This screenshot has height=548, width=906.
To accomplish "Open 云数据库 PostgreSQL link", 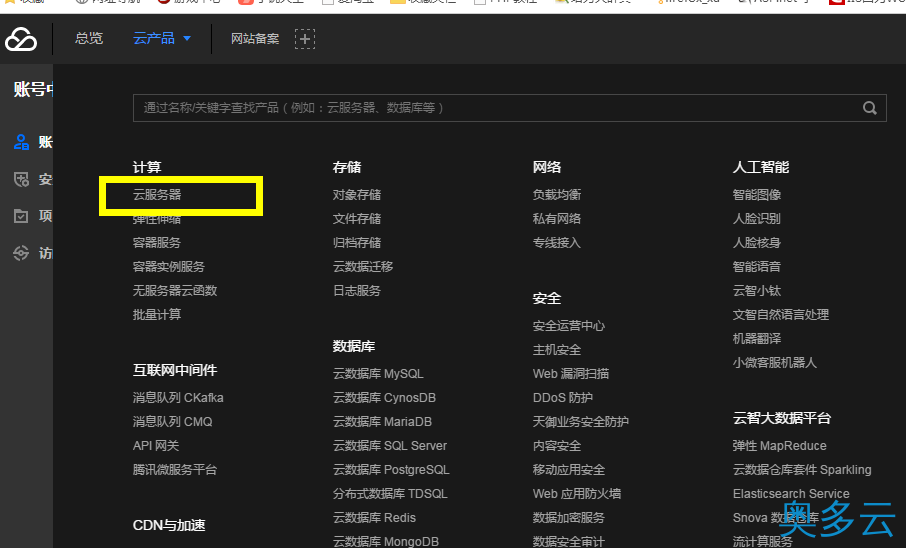I will (391, 470).
